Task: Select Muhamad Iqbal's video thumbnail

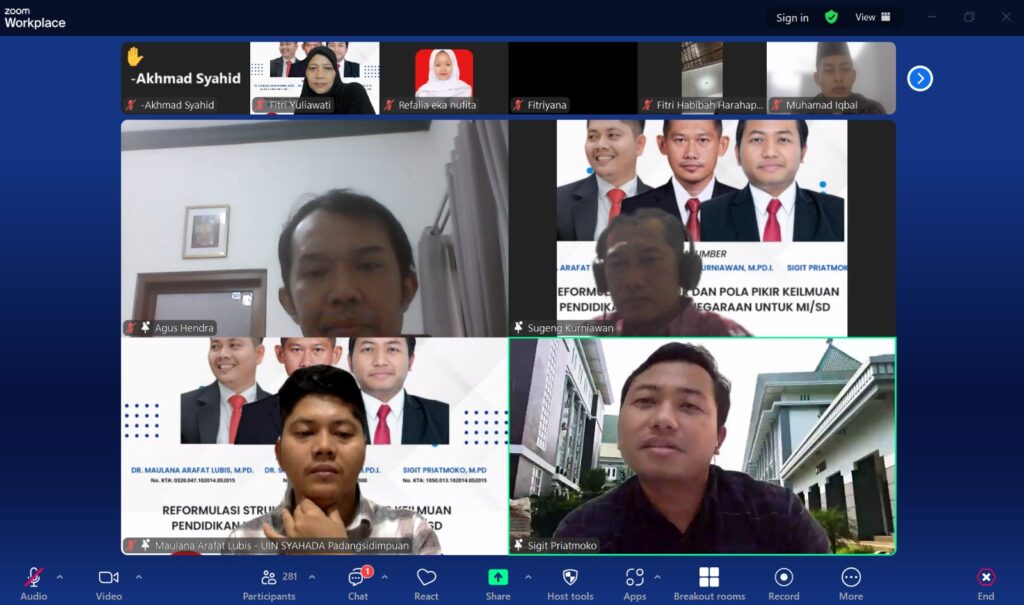Action: (x=831, y=78)
